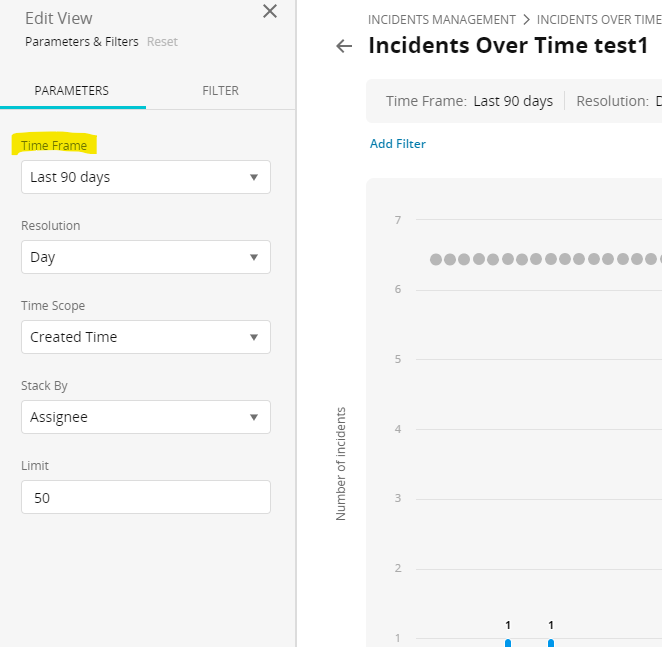The width and height of the screenshot is (662, 647).
Task: Switch to the Filter tab
Action: click(x=220, y=90)
